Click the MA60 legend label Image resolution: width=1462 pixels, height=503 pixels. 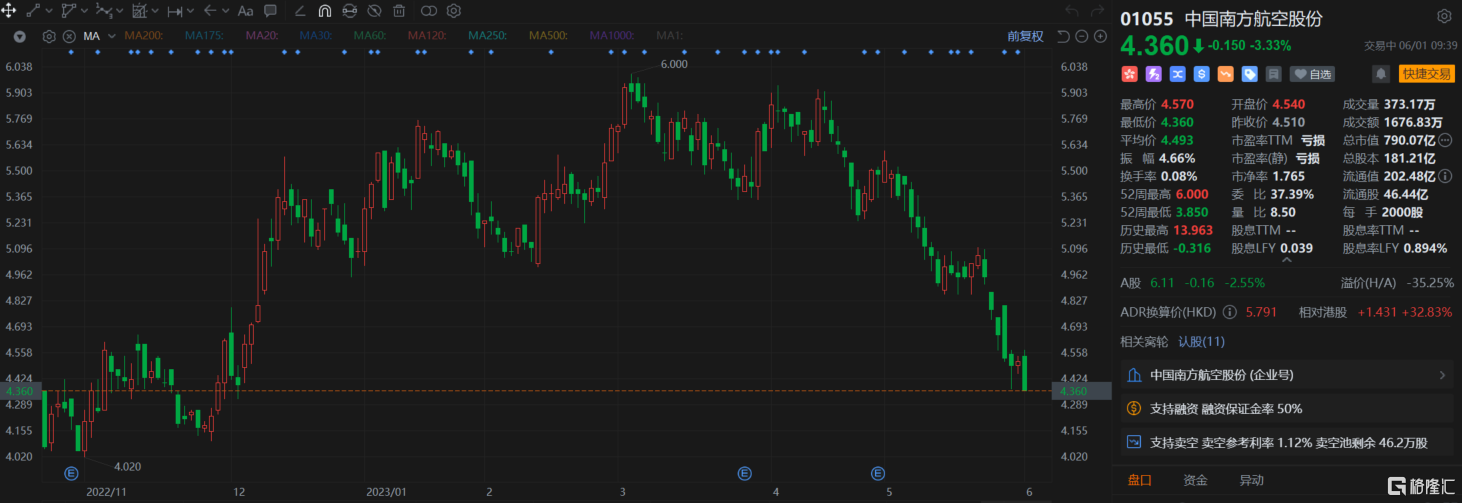(x=370, y=36)
